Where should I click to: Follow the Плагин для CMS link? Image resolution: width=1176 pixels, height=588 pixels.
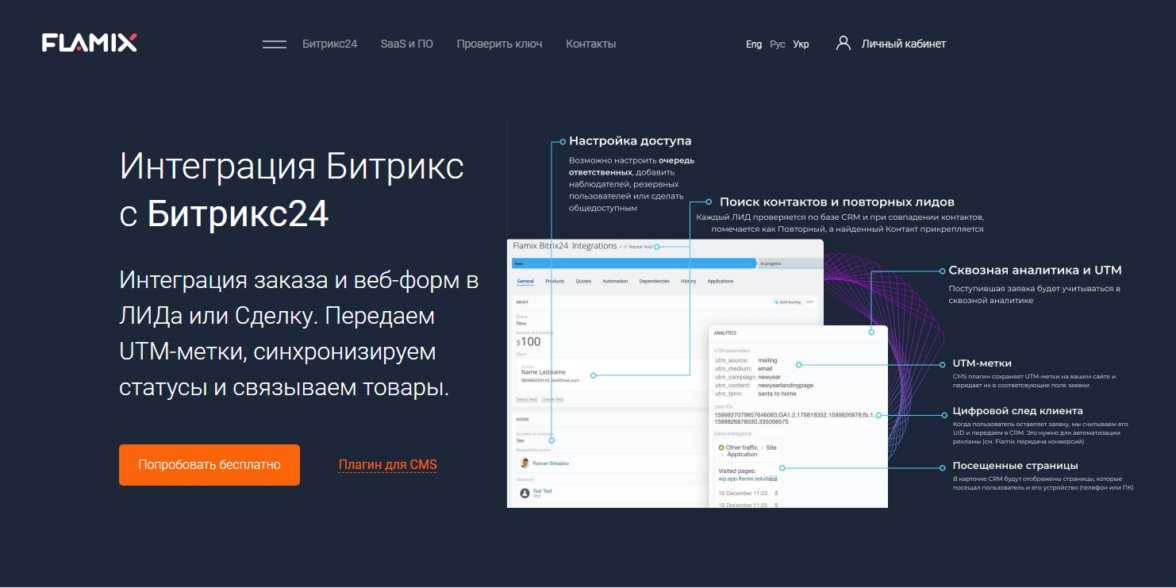pyautogui.click(x=388, y=465)
